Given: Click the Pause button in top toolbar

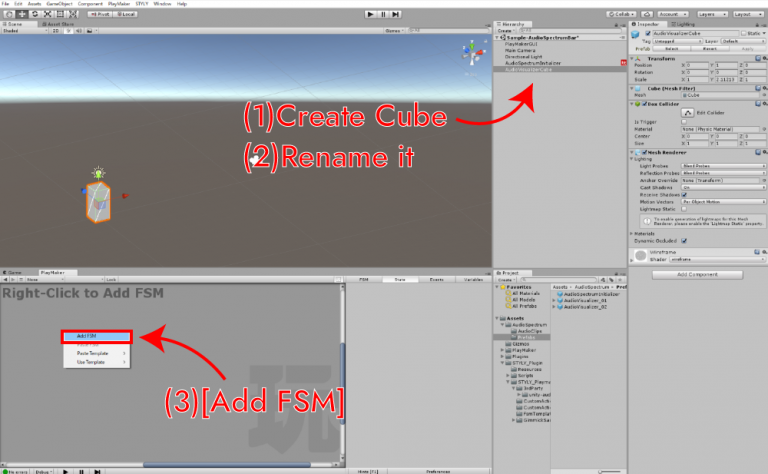Looking at the screenshot, I should pos(384,15).
